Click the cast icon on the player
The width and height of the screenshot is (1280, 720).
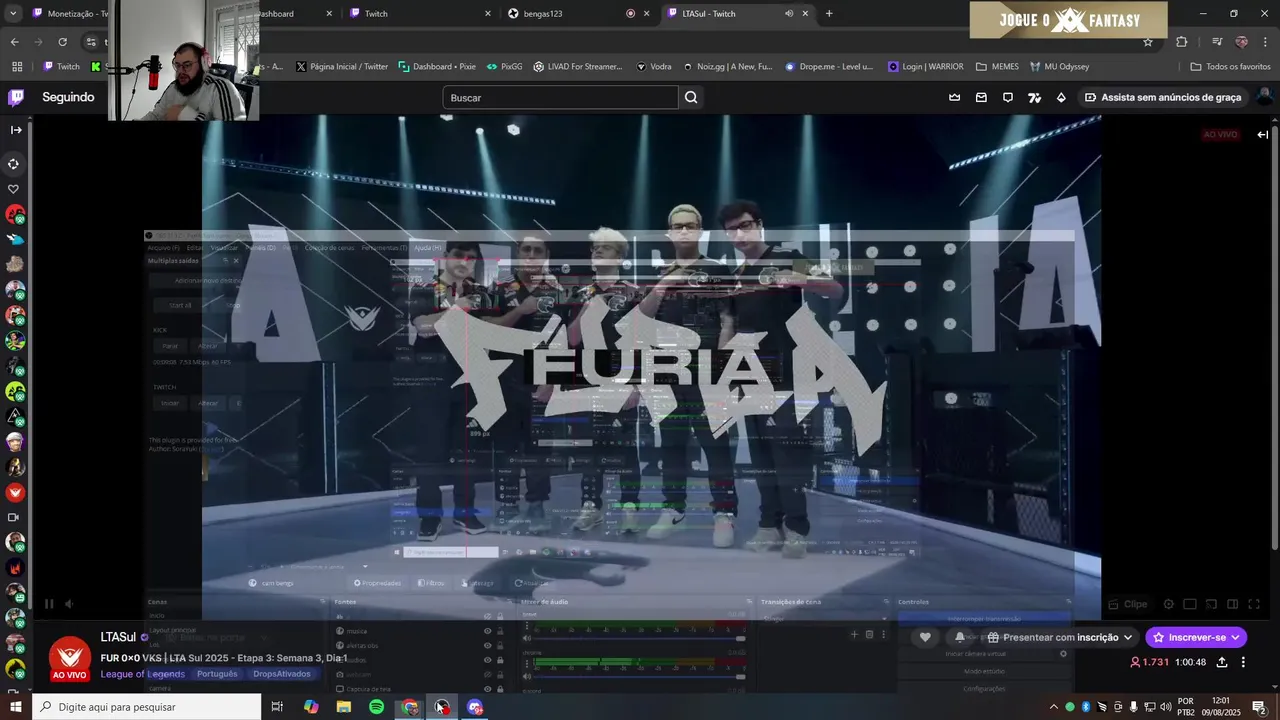(1211, 604)
